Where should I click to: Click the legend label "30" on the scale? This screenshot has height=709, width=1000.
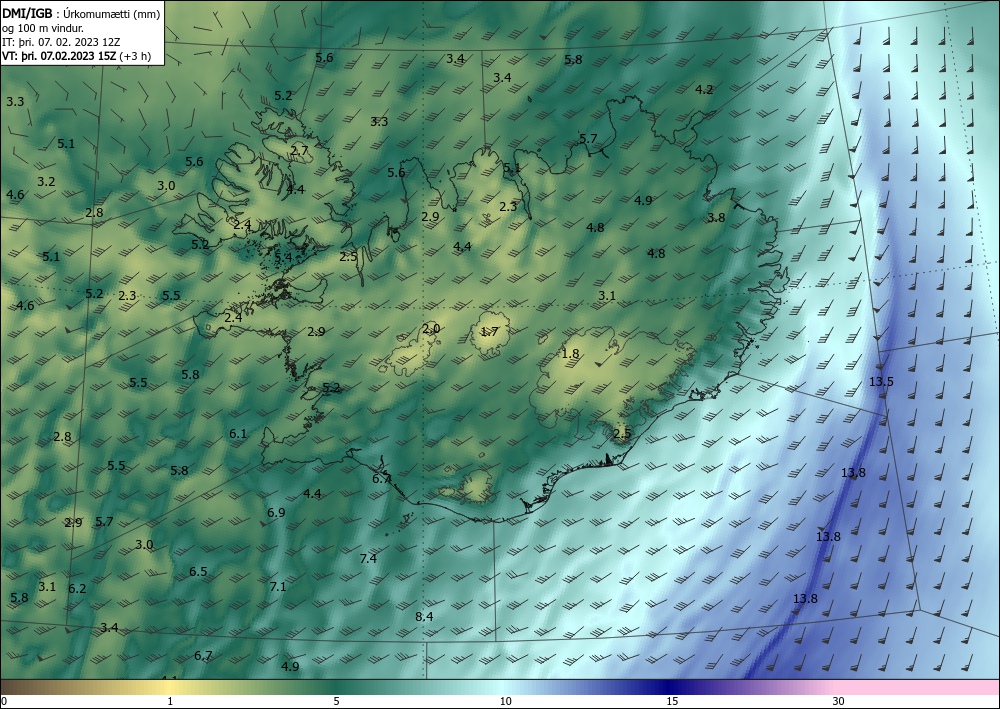pyautogui.click(x=838, y=702)
